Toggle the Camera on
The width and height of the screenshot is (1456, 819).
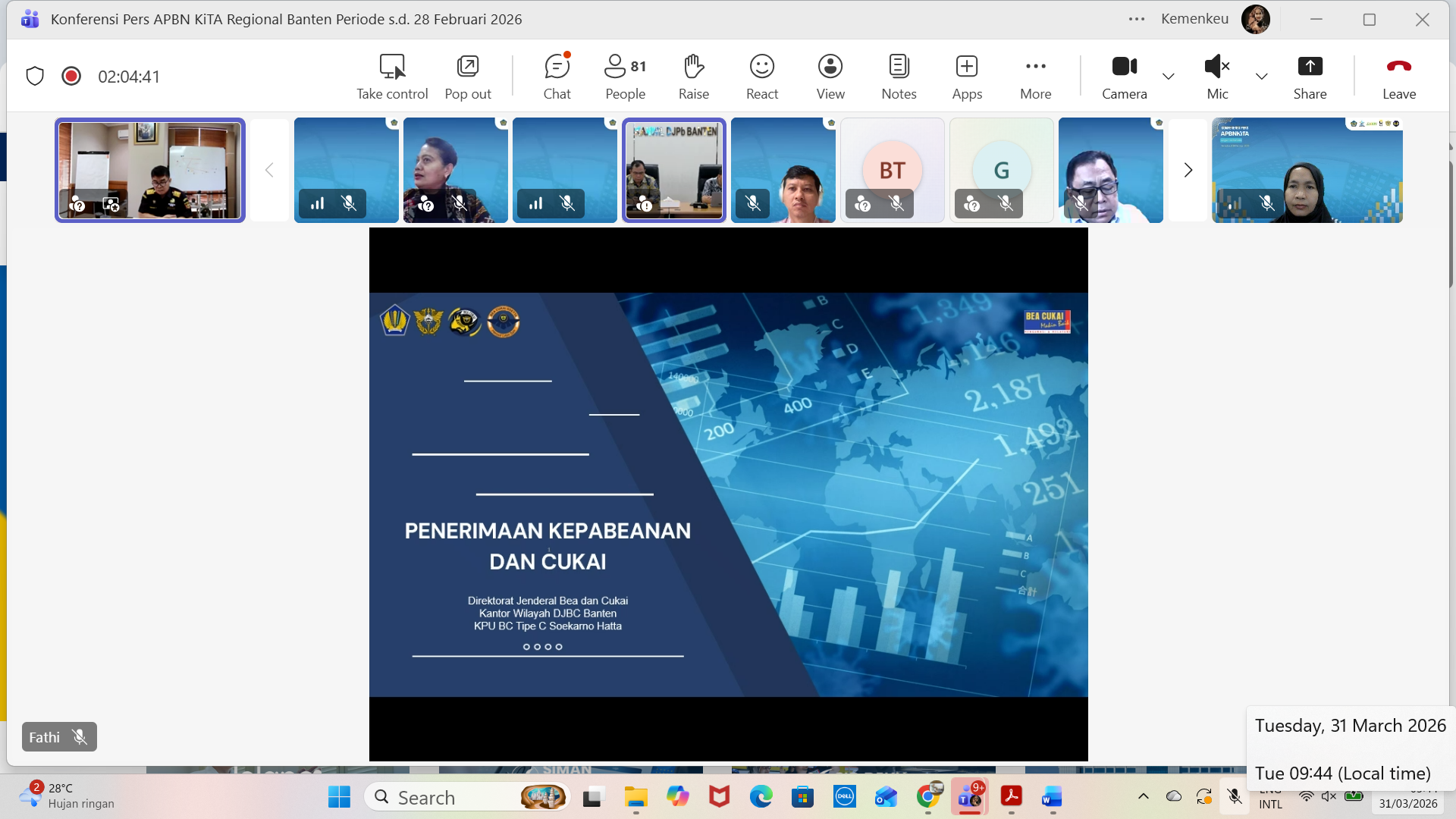pos(1124,76)
